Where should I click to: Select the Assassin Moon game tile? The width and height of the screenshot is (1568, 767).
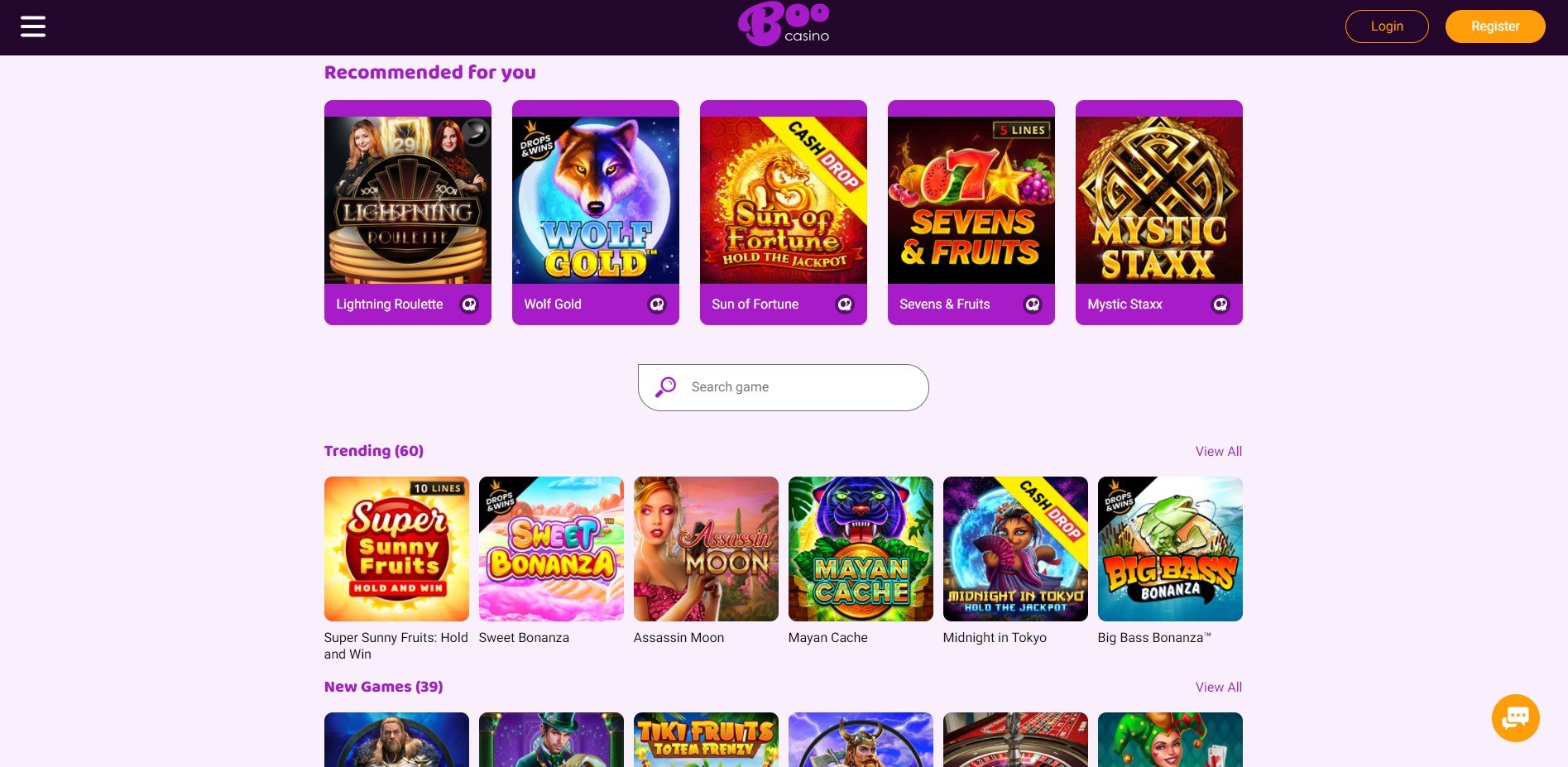pyautogui.click(x=706, y=549)
